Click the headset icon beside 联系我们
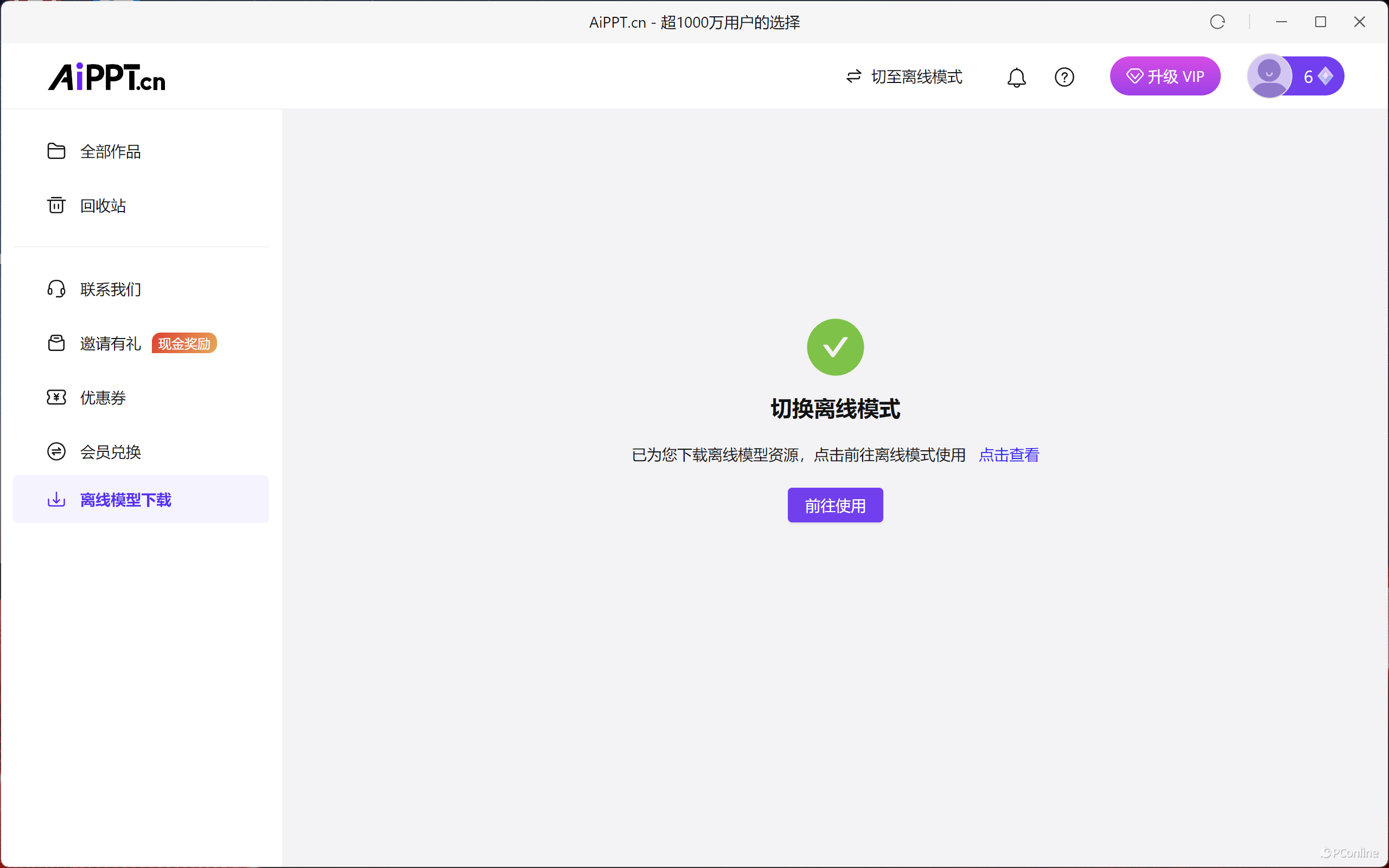Screen dimensions: 1389x868 point(56,289)
